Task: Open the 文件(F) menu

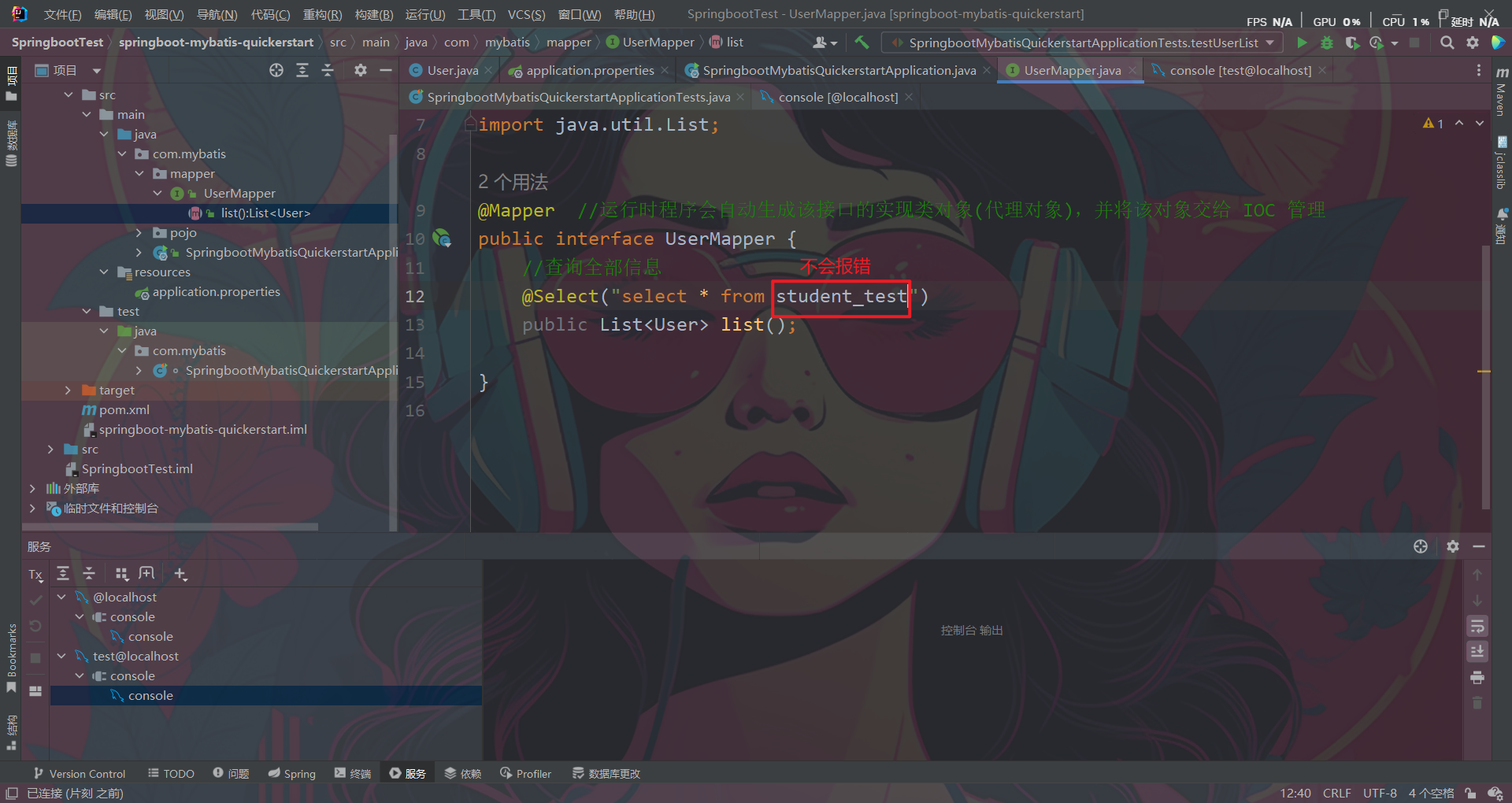Action: 62,15
